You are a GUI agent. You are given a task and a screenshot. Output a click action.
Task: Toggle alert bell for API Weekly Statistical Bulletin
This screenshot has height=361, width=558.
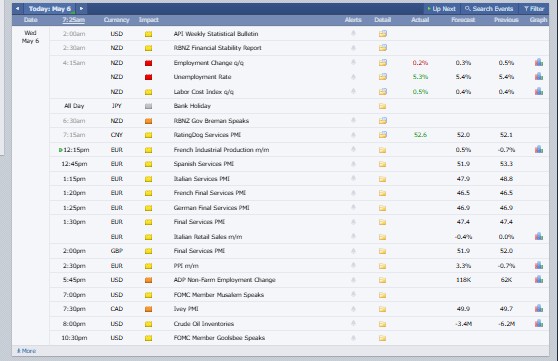[x=353, y=33]
